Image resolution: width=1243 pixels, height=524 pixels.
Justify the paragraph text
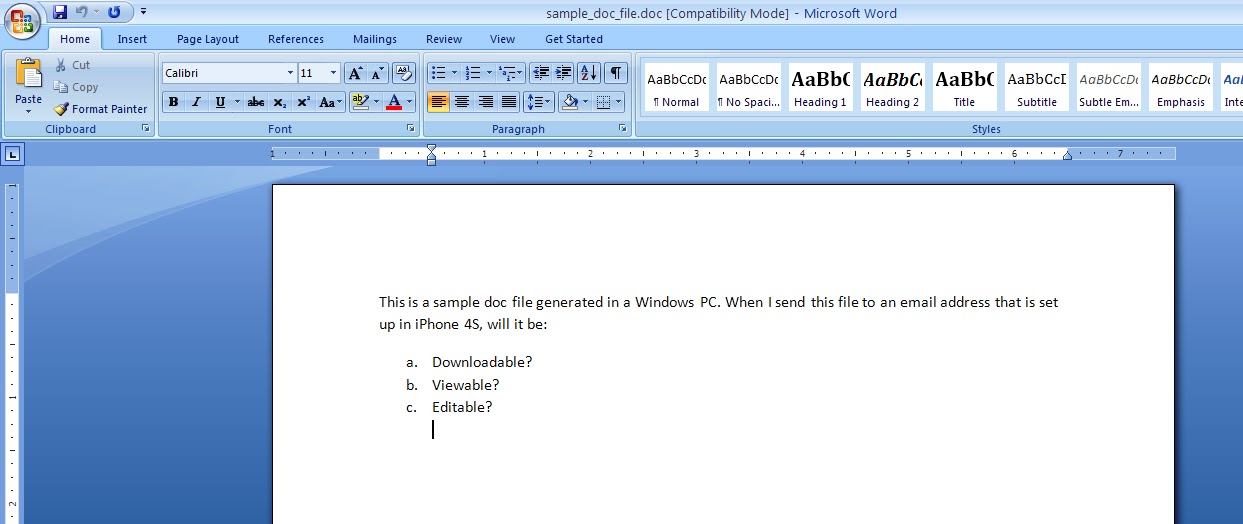tap(509, 102)
